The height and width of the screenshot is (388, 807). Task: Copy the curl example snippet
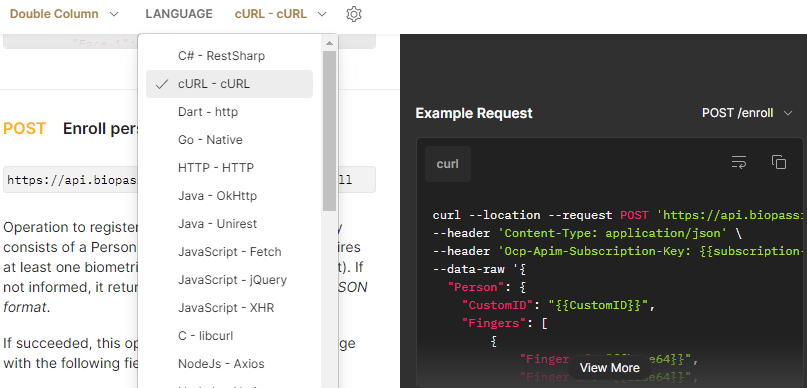pos(779,162)
